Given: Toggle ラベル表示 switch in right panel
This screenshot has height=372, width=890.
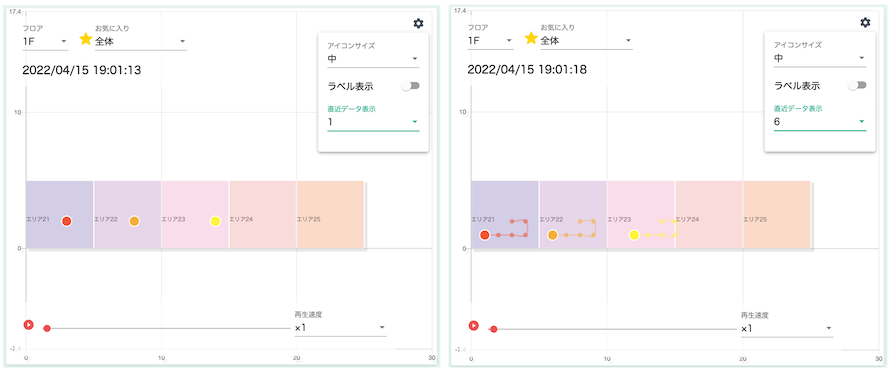Looking at the screenshot, I should point(857,85).
